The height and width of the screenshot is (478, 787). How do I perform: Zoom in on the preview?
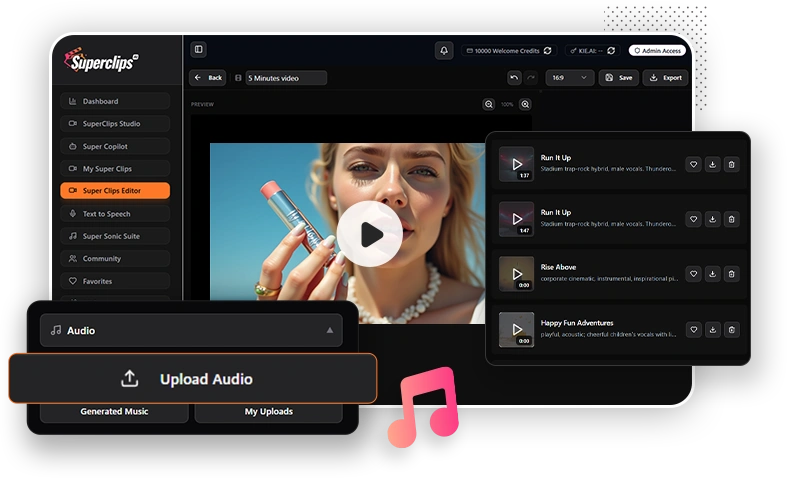[525, 104]
